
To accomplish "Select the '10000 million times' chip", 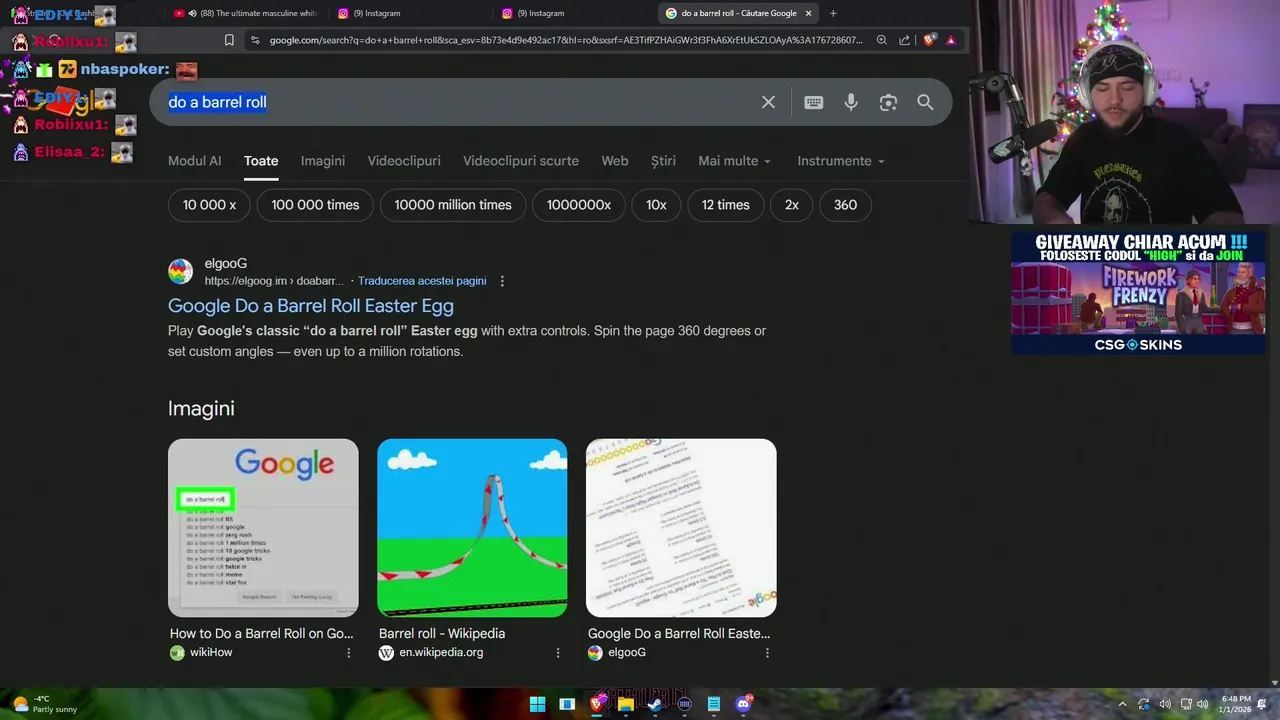I will point(453,205).
